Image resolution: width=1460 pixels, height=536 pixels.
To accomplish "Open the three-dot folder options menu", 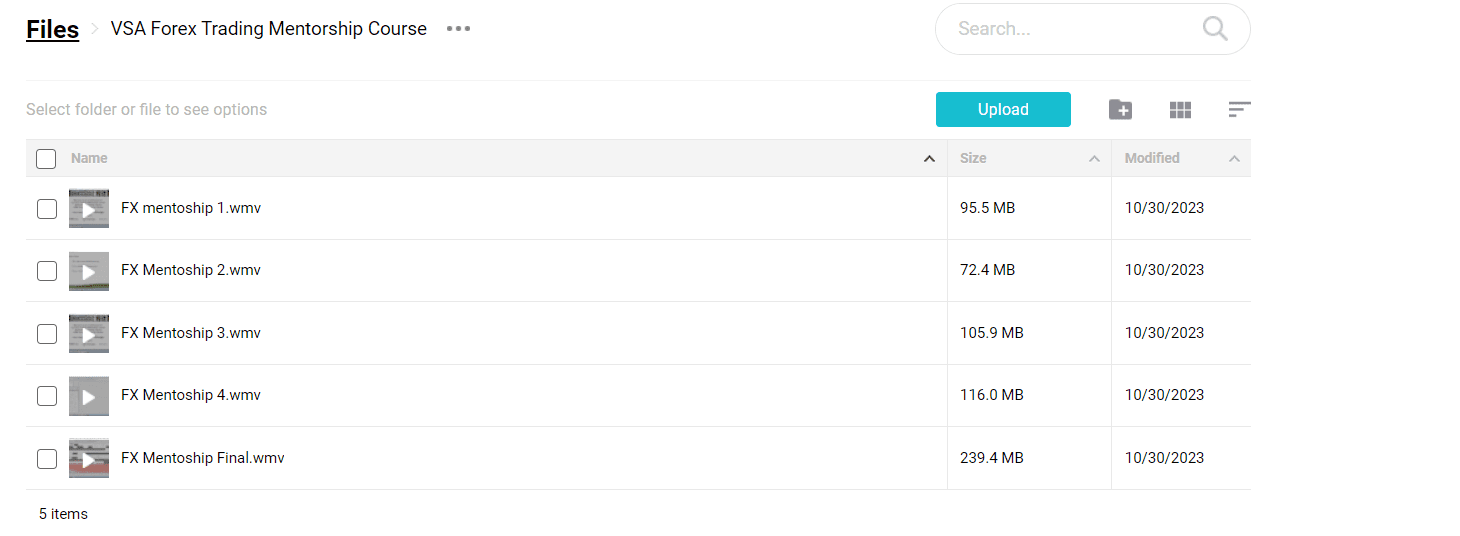I will pos(458,29).
